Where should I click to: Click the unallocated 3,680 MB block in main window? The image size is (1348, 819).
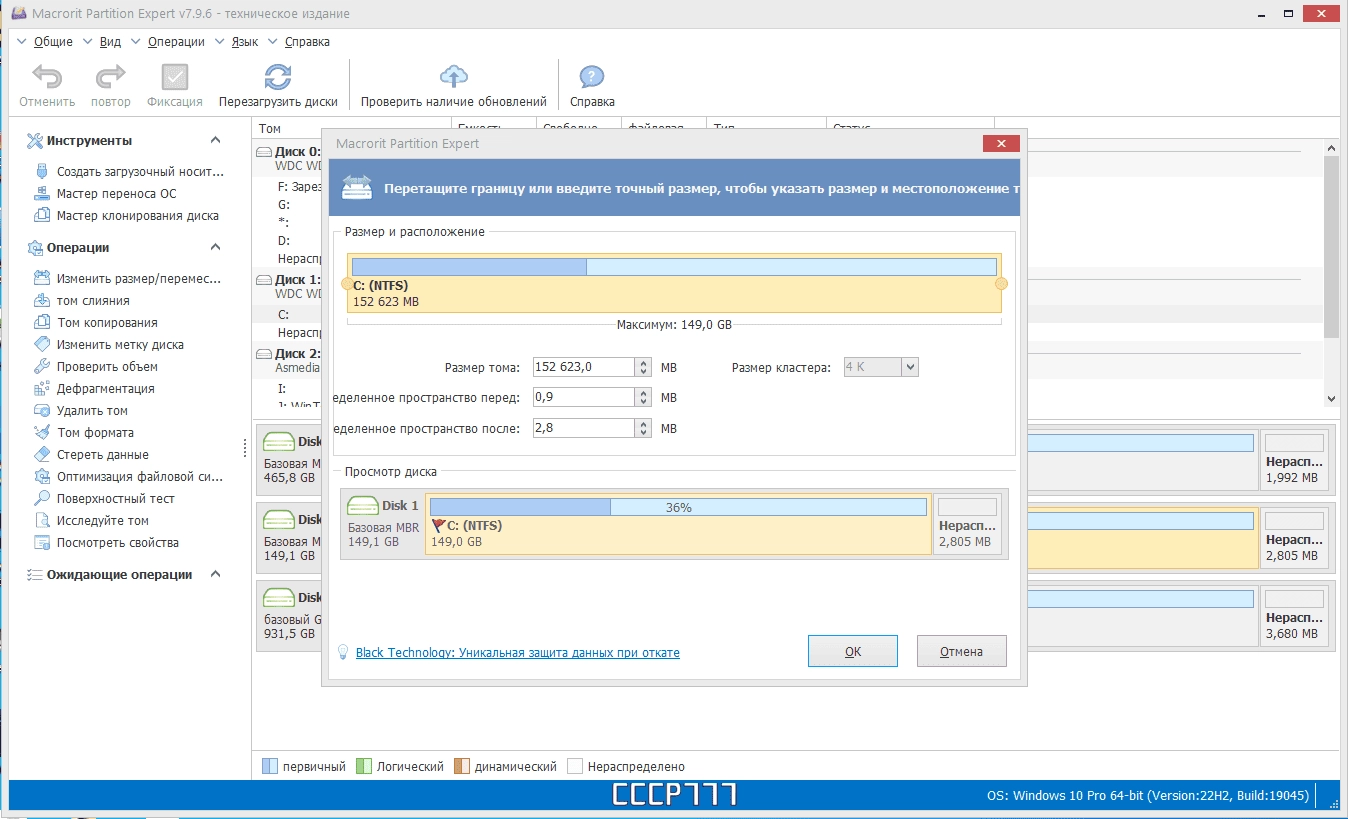[x=1296, y=616]
